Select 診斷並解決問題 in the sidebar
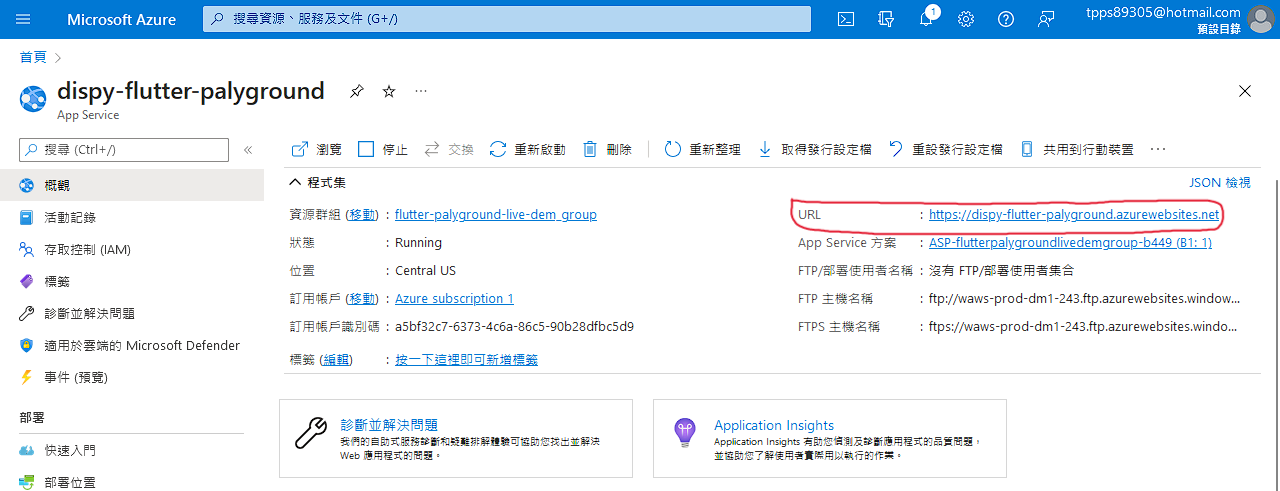Viewport: 1280px width, 491px height. coord(132,313)
